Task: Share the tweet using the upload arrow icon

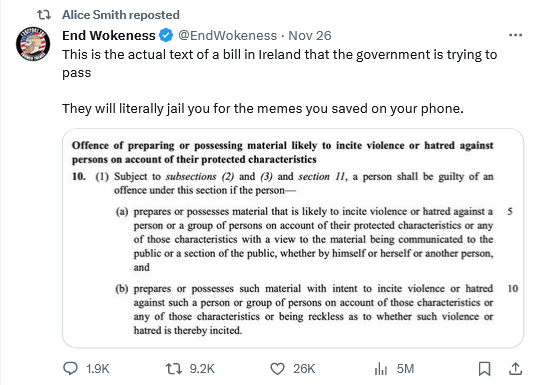Action: [516, 369]
